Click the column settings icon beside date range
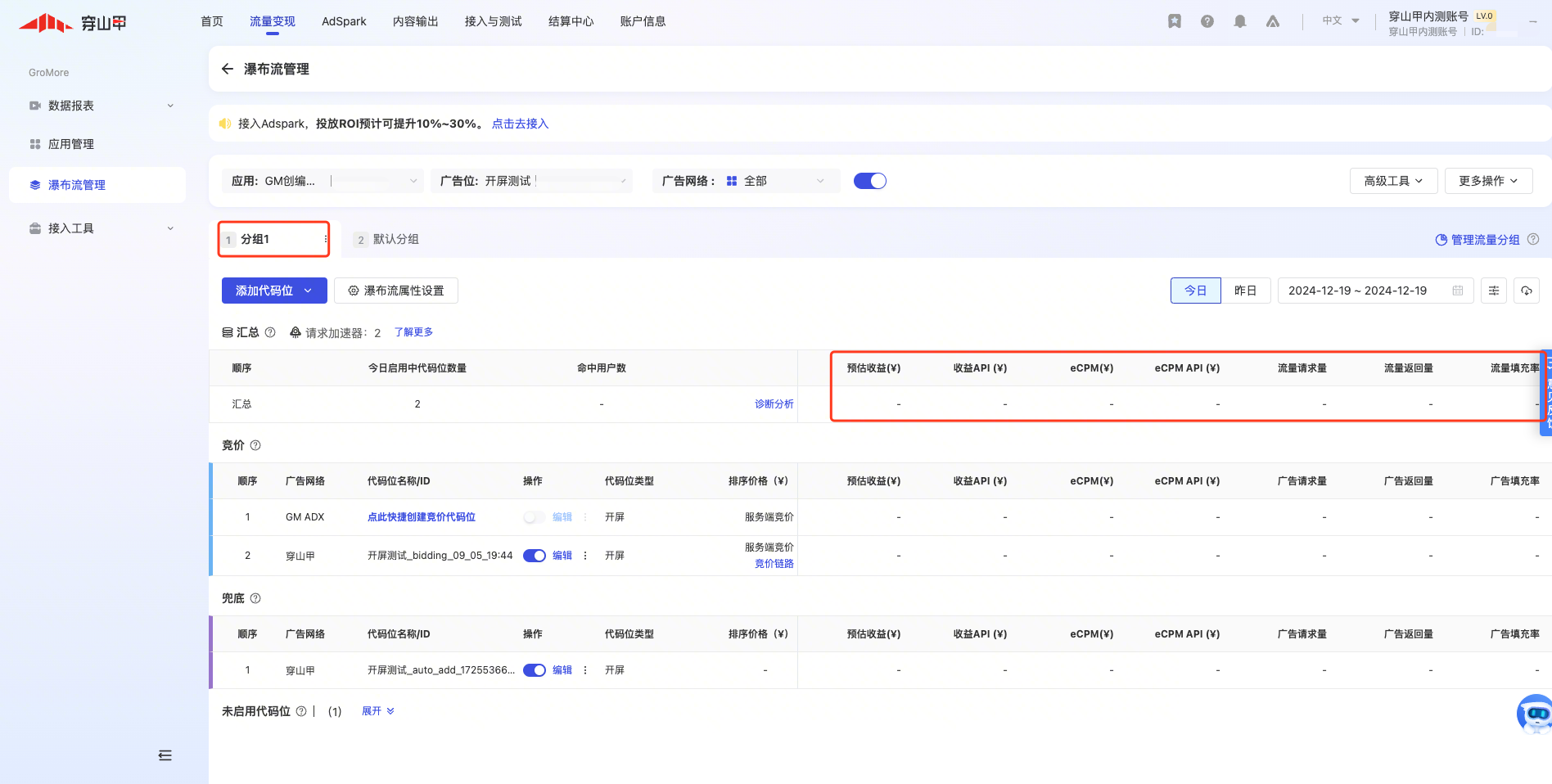Screen dimensions: 1552x784 click(1493, 291)
